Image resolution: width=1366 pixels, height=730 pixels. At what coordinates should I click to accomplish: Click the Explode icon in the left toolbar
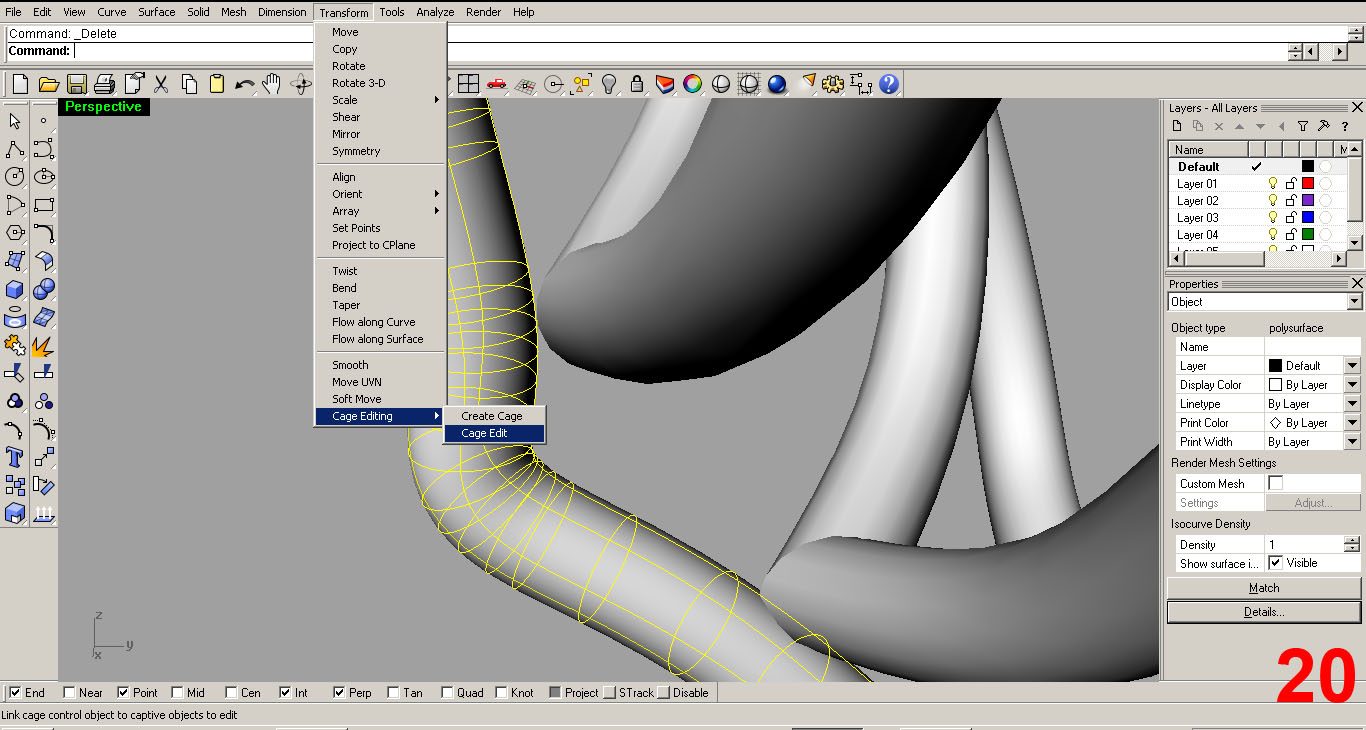pos(44,346)
